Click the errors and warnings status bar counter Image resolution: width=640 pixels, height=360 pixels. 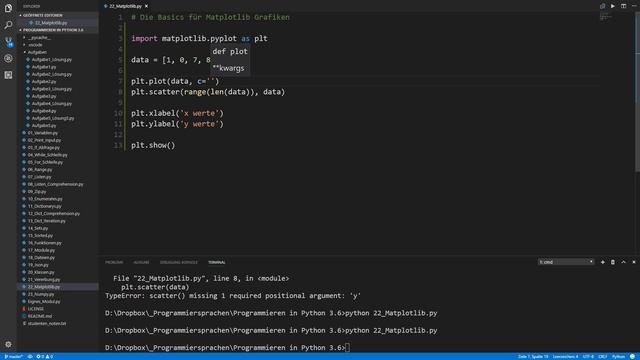tap(44, 357)
